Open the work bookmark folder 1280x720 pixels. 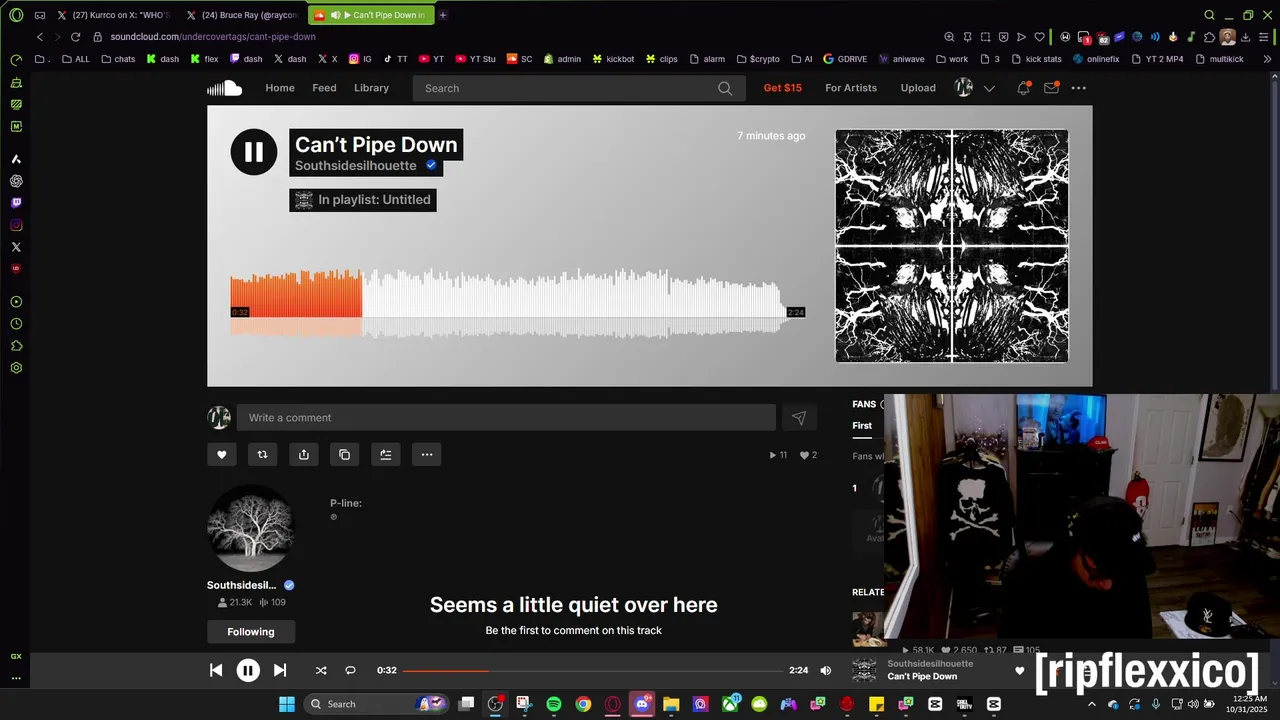[952, 59]
